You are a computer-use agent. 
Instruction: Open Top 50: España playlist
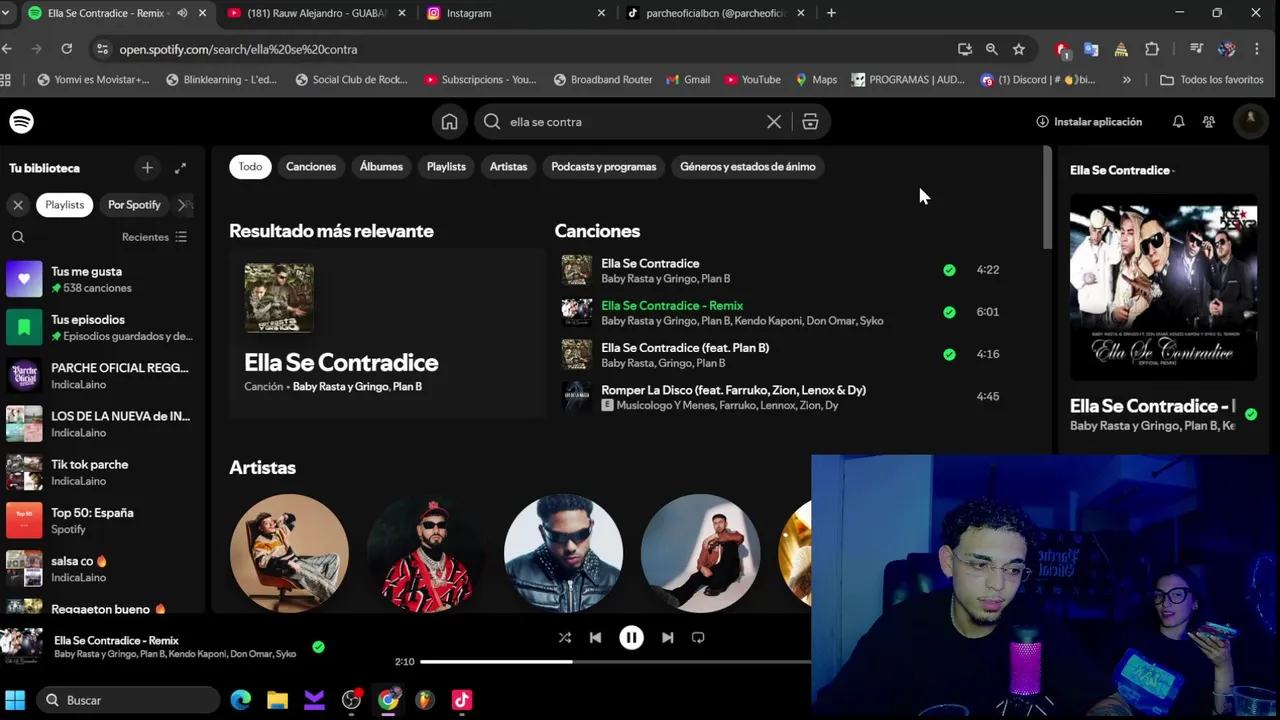(100, 520)
